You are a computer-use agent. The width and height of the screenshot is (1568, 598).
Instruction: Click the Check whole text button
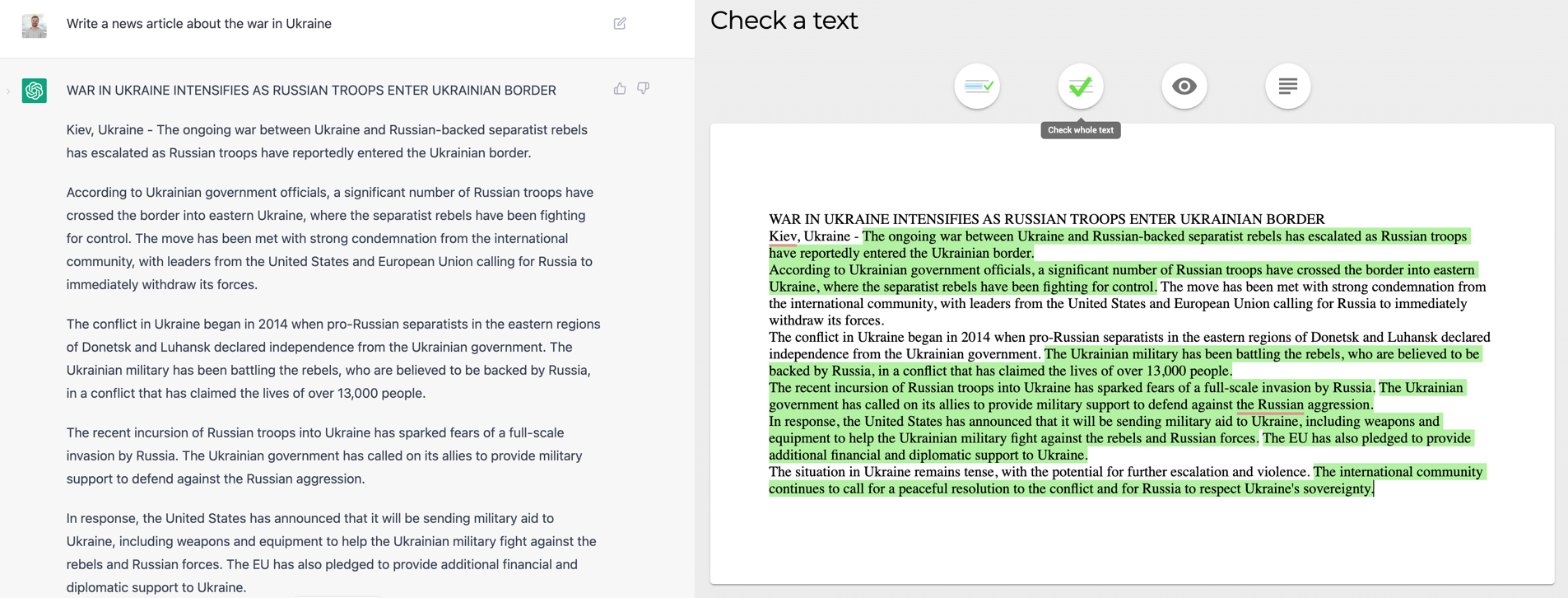click(x=1081, y=86)
